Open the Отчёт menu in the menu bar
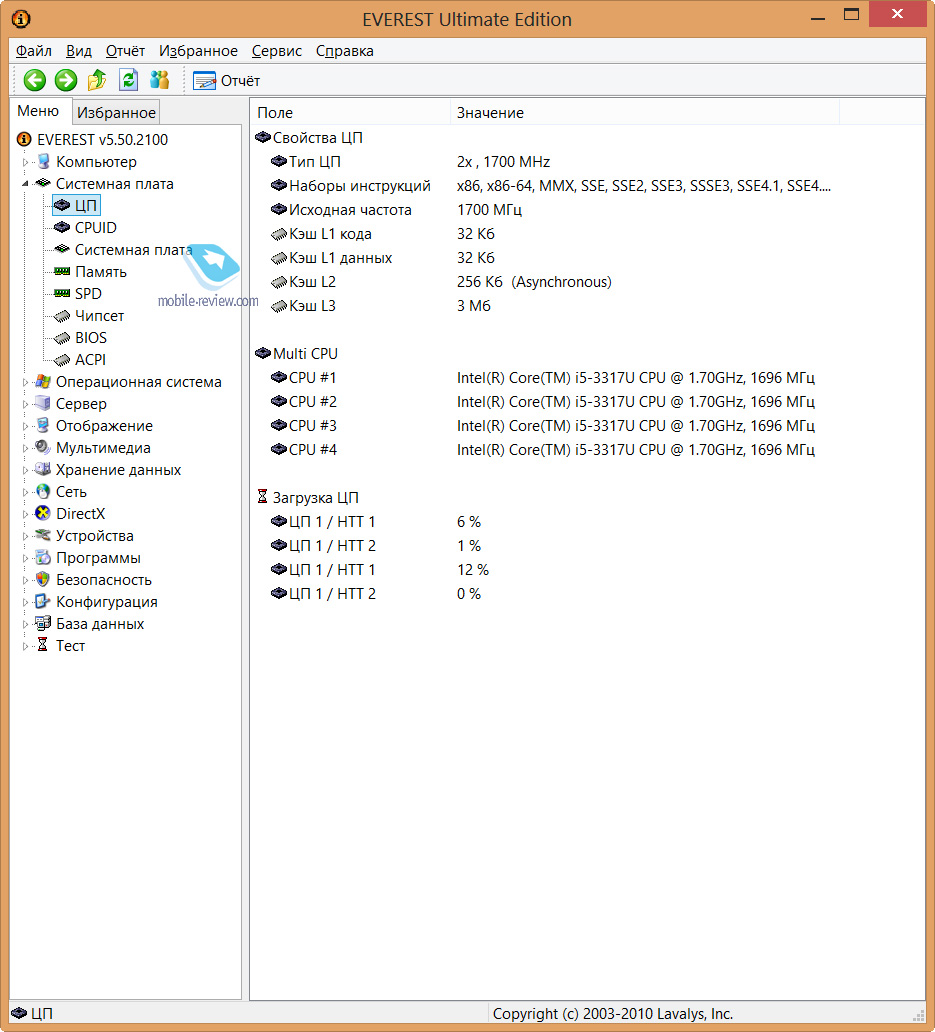 pyautogui.click(x=125, y=51)
